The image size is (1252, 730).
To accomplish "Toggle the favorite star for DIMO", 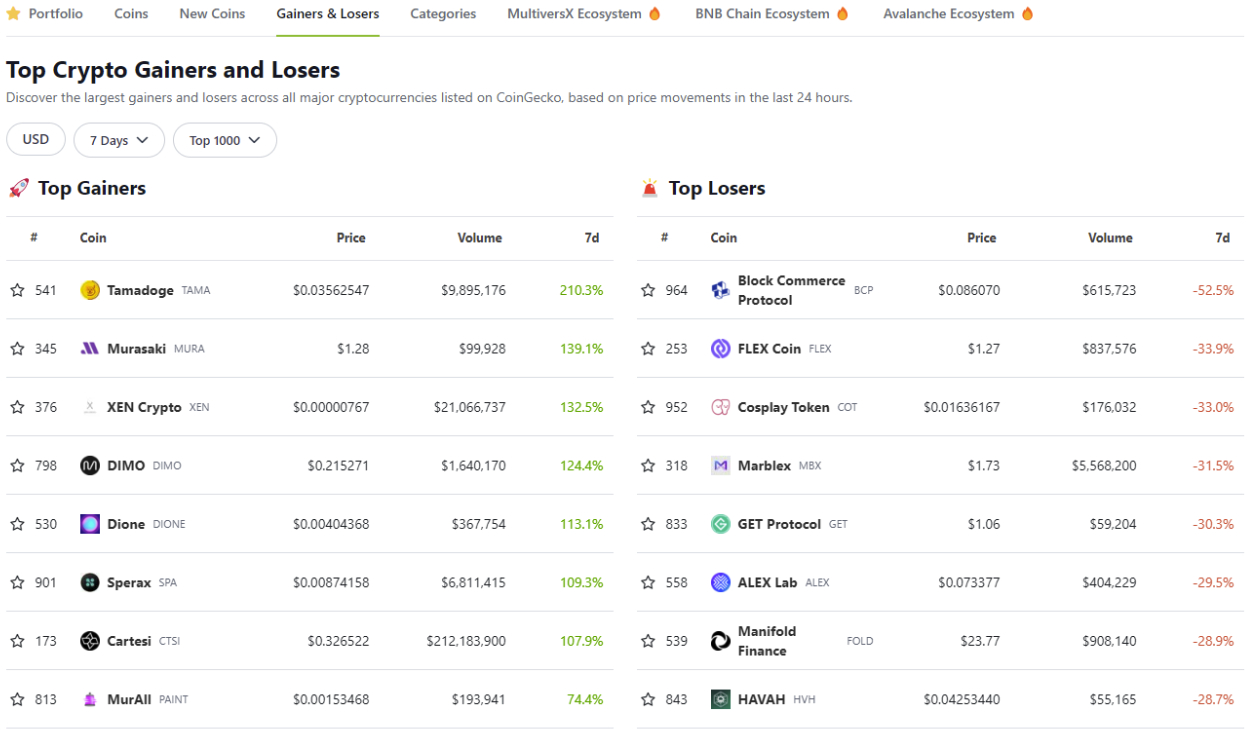I will (x=17, y=465).
